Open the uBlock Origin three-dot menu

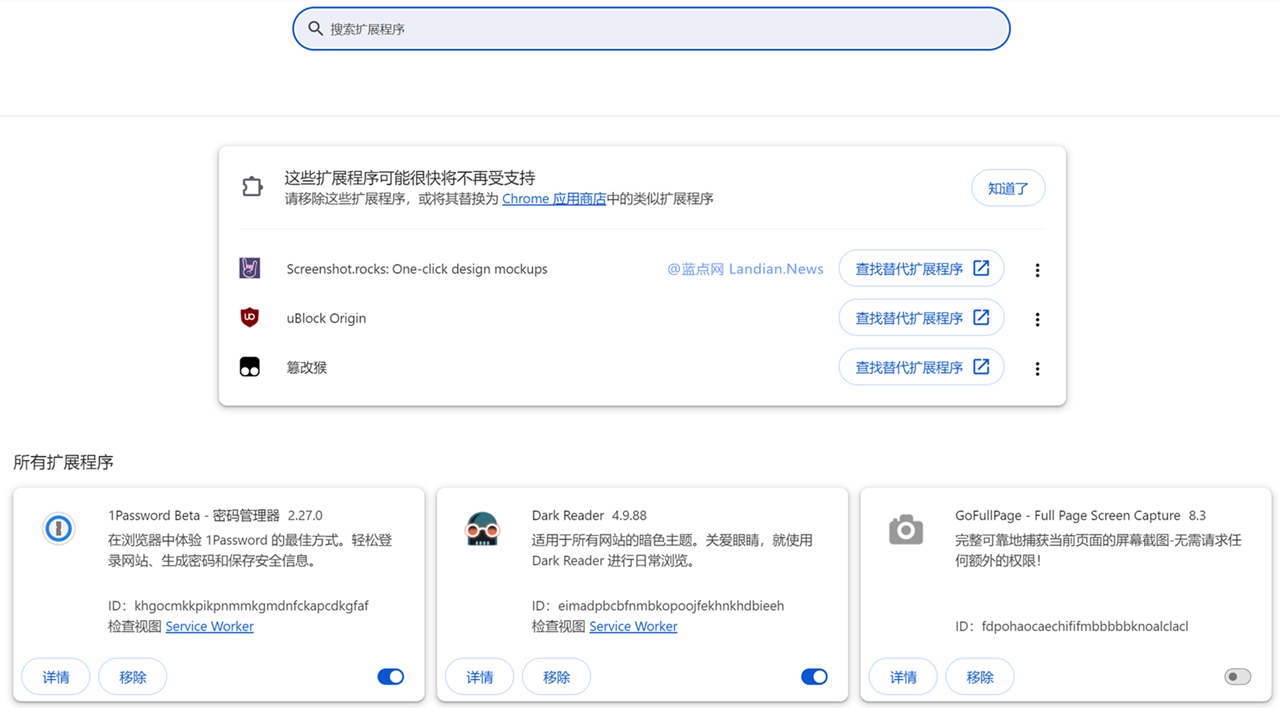(x=1037, y=318)
